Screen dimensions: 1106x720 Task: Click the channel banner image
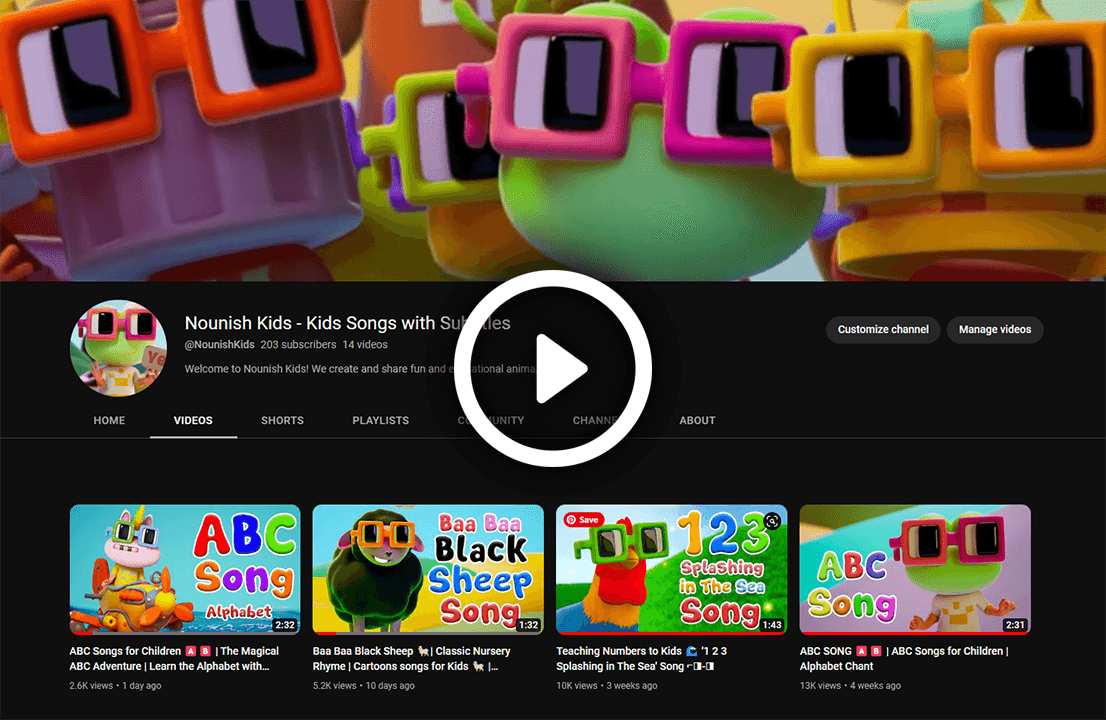tap(553, 140)
